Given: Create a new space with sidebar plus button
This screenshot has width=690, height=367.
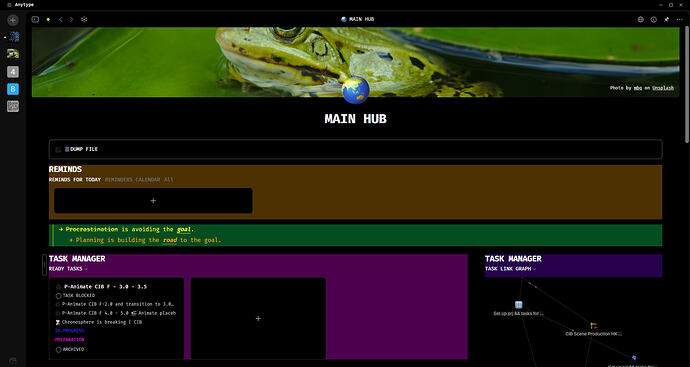Looking at the screenshot, I should pyautogui.click(x=13, y=20).
